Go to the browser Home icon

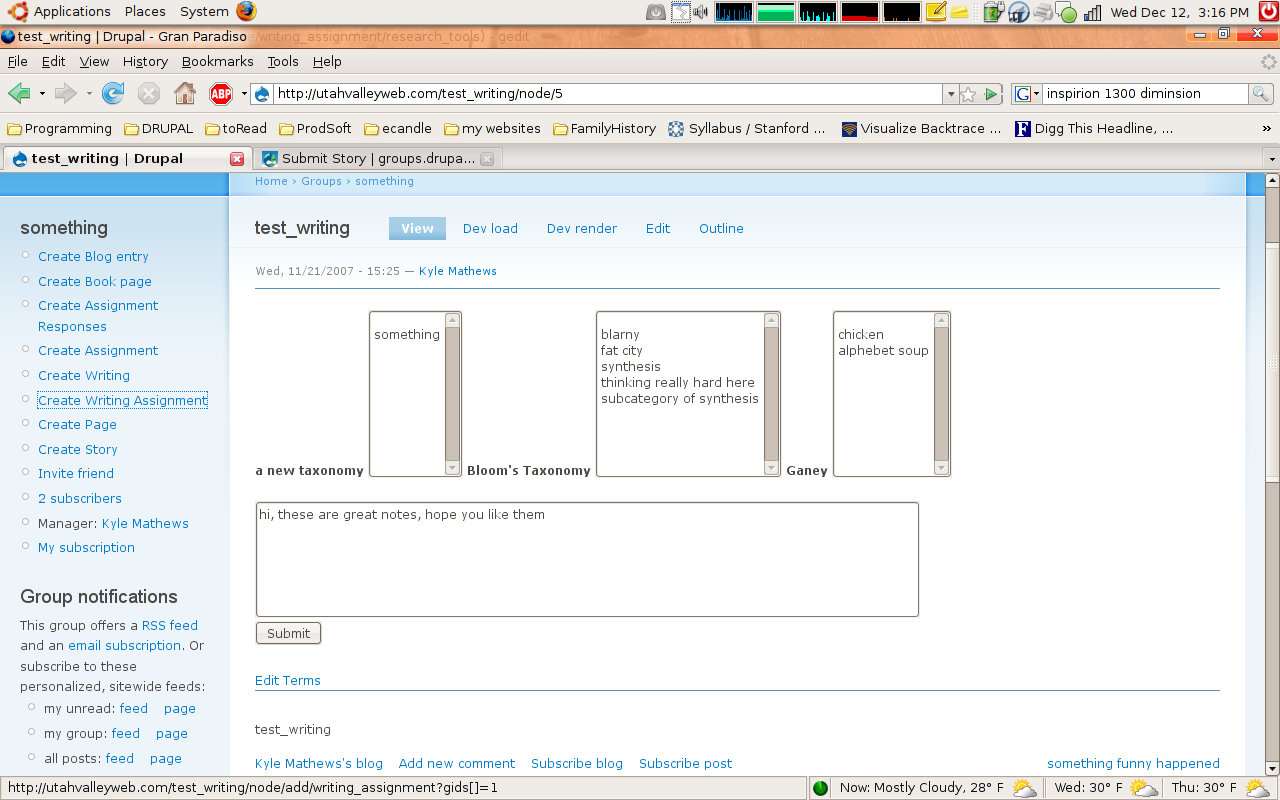point(185,94)
